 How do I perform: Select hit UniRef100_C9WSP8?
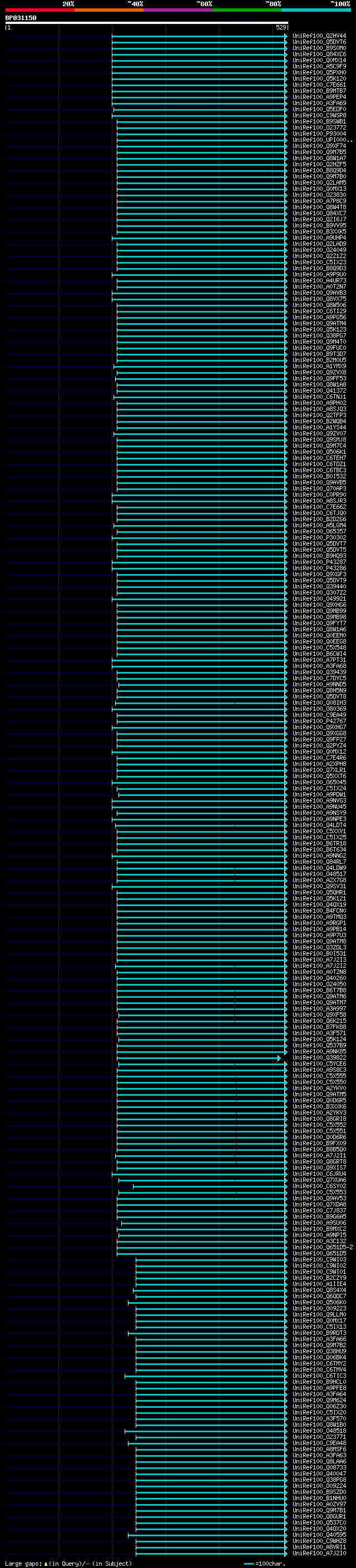[319, 116]
